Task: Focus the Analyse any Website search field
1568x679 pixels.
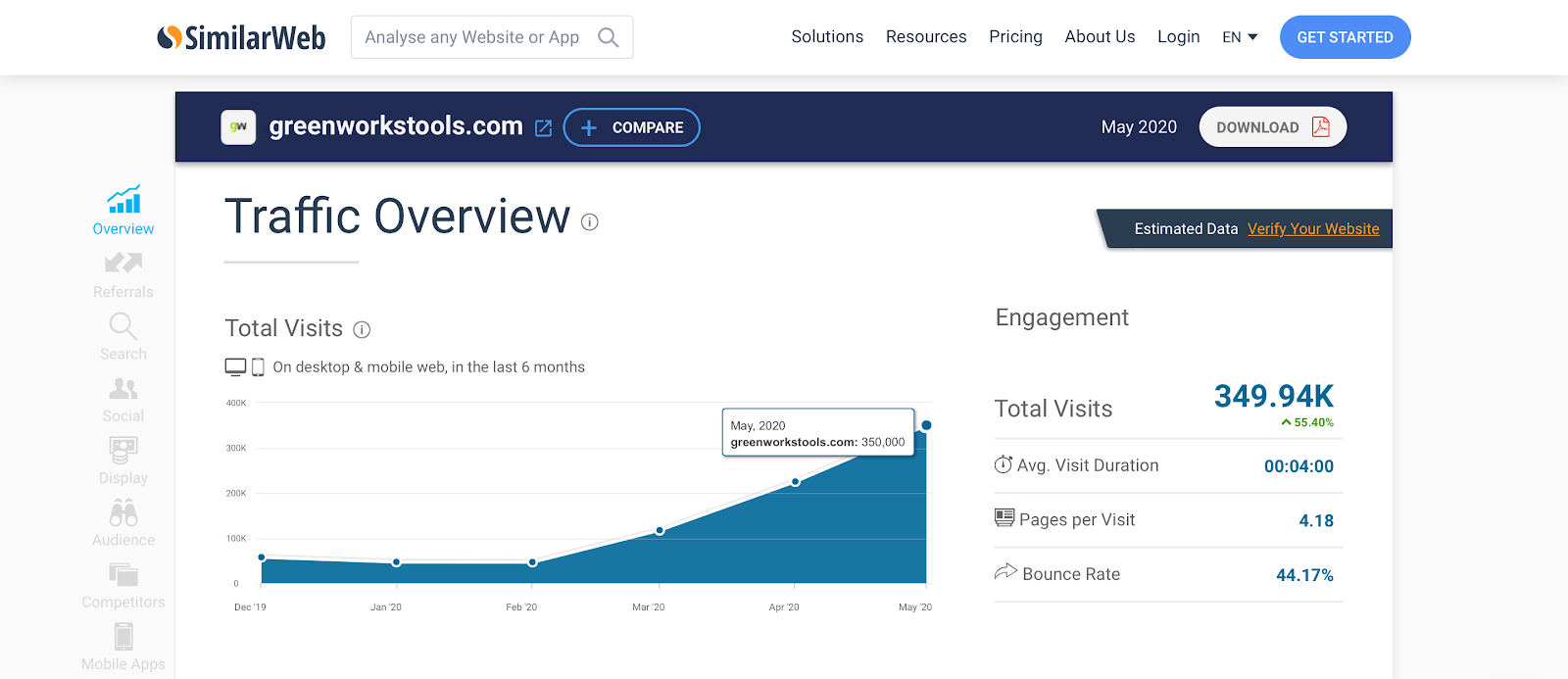Action: click(492, 37)
